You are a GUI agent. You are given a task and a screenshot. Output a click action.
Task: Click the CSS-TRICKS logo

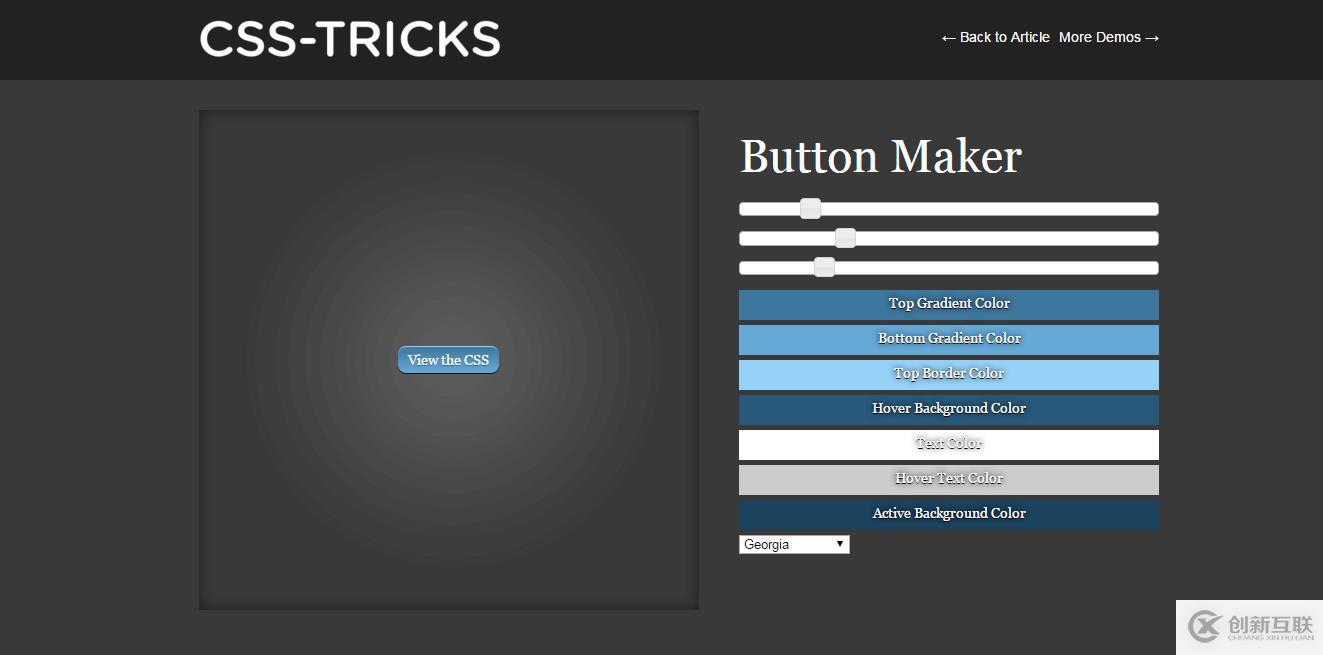tap(350, 39)
